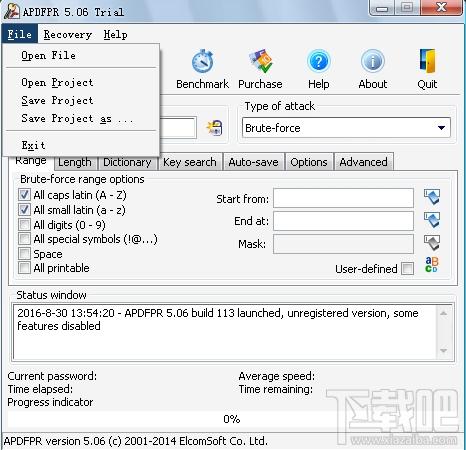Switch to the Options tab
Image resolution: width=466 pixels, height=450 pixels.
309,162
